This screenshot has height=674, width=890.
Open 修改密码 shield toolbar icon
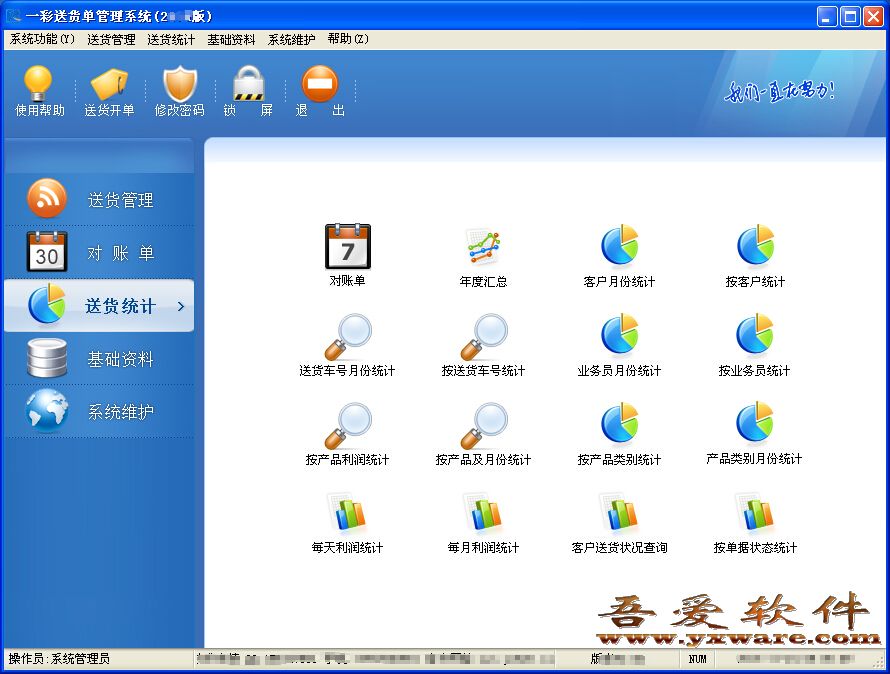point(180,85)
